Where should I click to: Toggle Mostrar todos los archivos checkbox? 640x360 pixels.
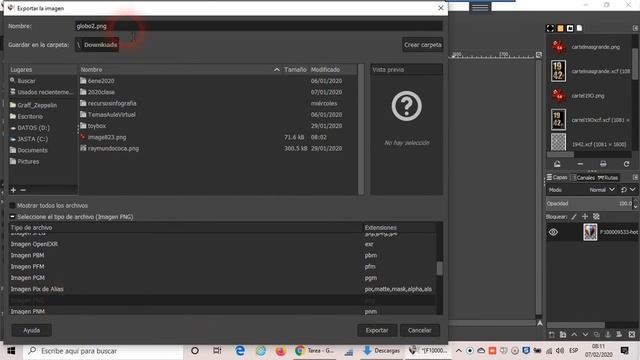(13, 205)
